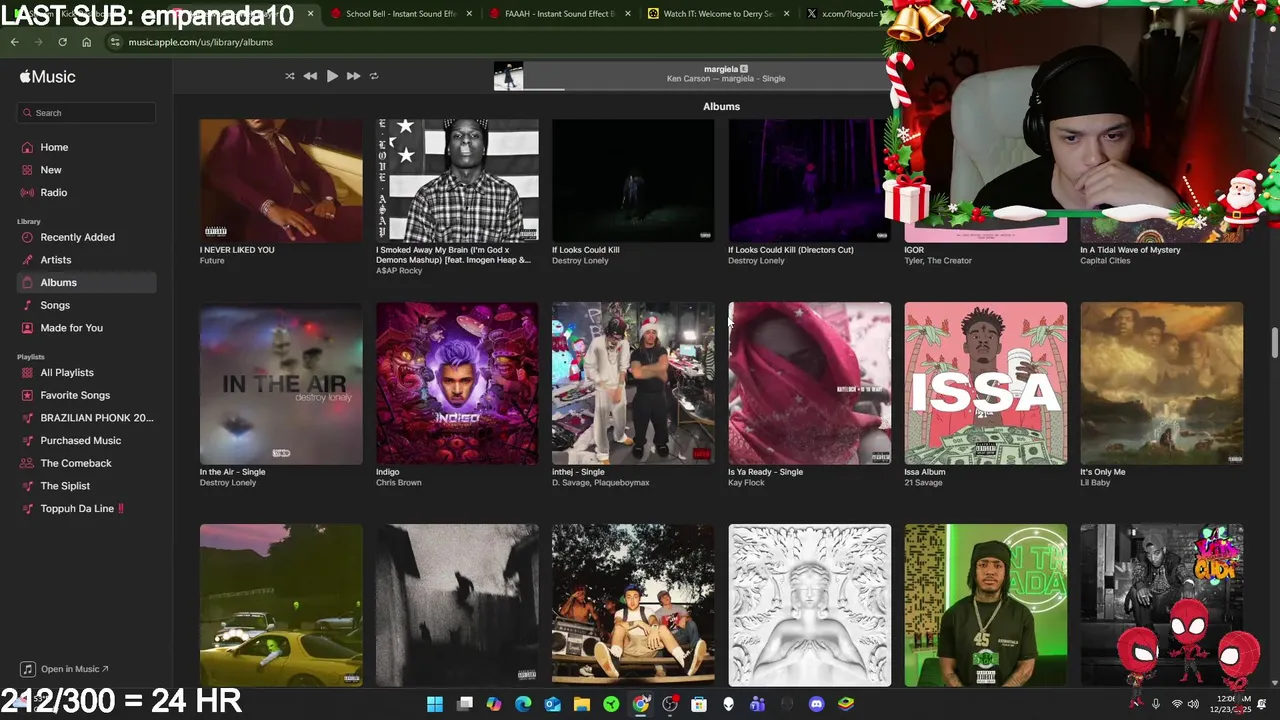
Task: Open Discord from the taskbar
Action: [x=816, y=704]
